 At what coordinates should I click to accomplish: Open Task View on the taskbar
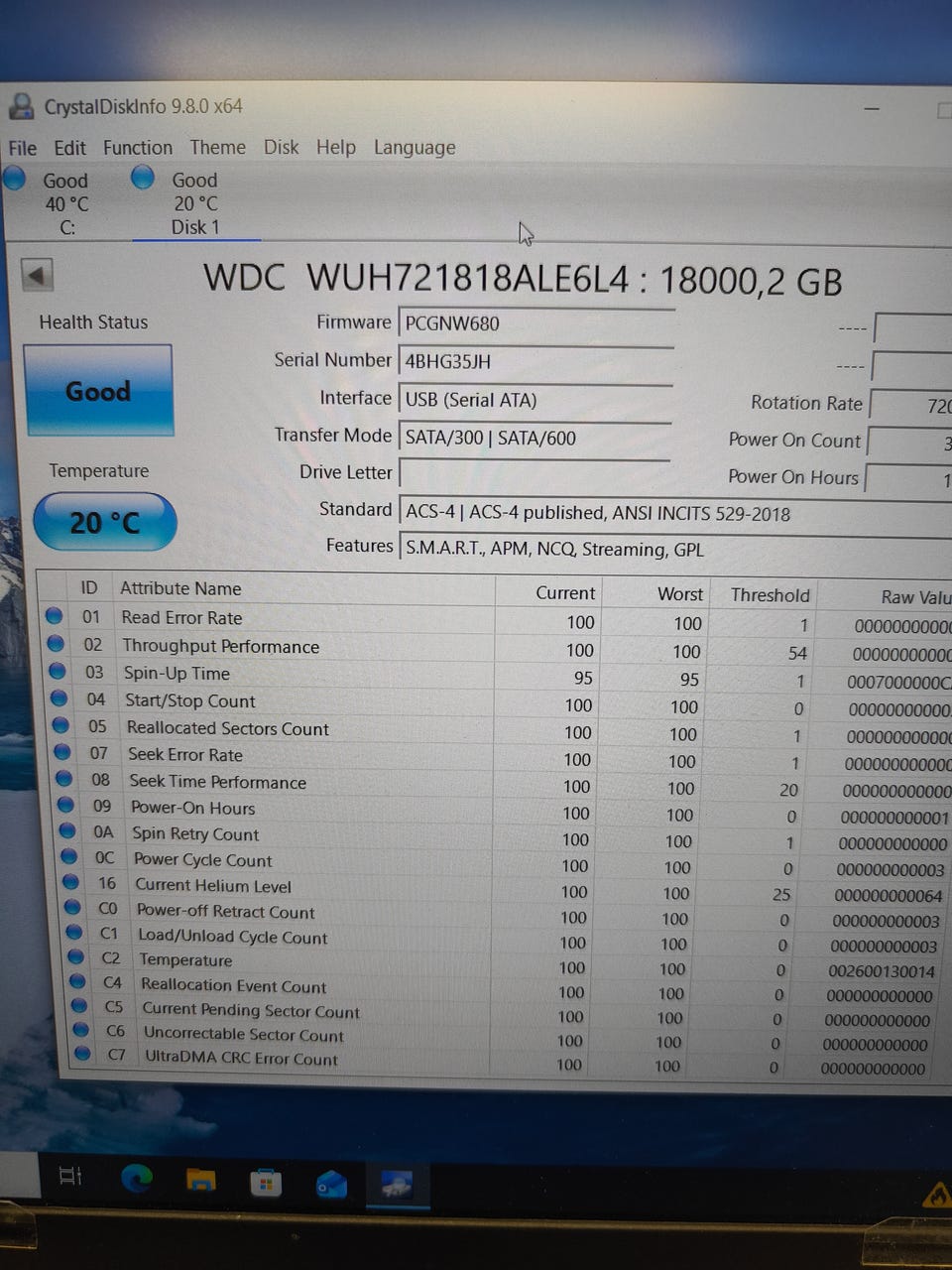71,1177
